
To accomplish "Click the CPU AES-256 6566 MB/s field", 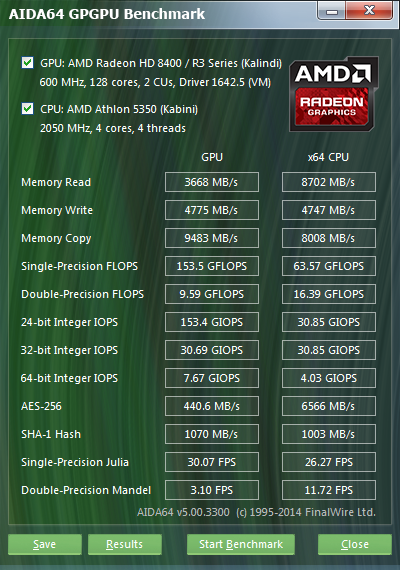I will (x=329, y=406).
